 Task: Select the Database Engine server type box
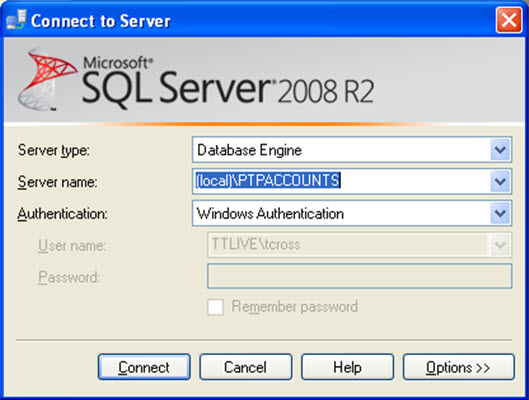click(x=352, y=150)
